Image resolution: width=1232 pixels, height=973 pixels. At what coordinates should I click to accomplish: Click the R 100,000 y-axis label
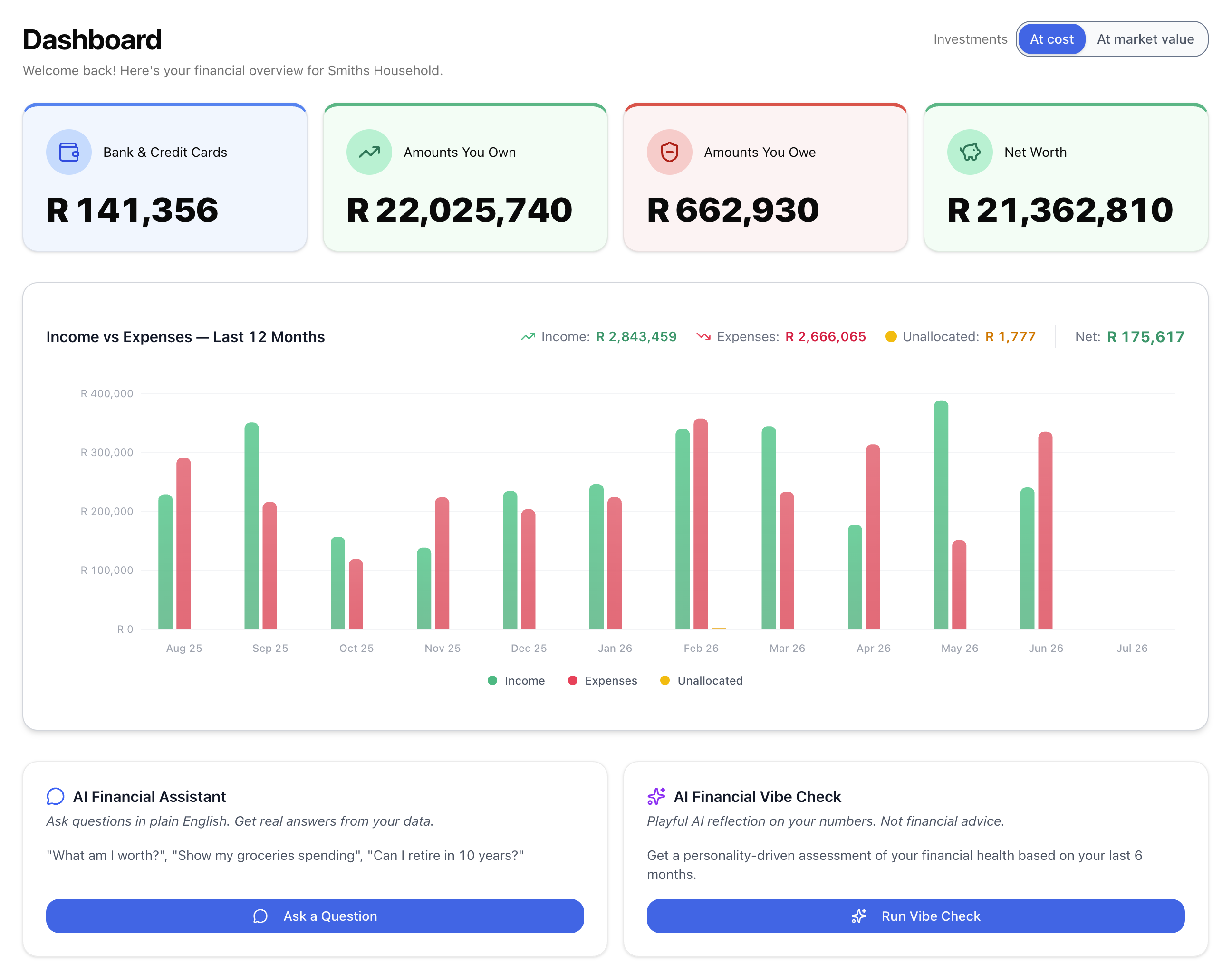point(106,570)
